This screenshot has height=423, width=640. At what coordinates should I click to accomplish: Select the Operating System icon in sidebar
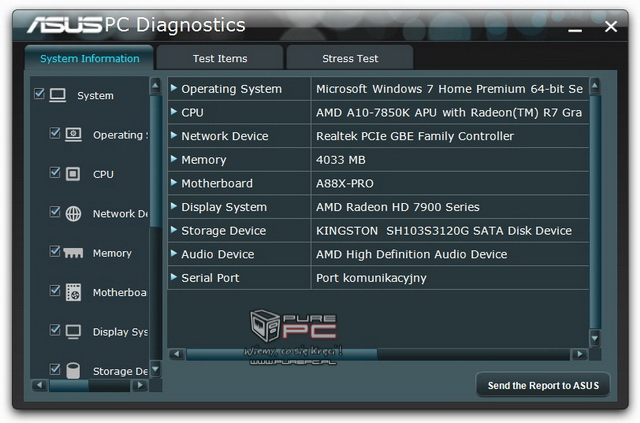point(73,134)
